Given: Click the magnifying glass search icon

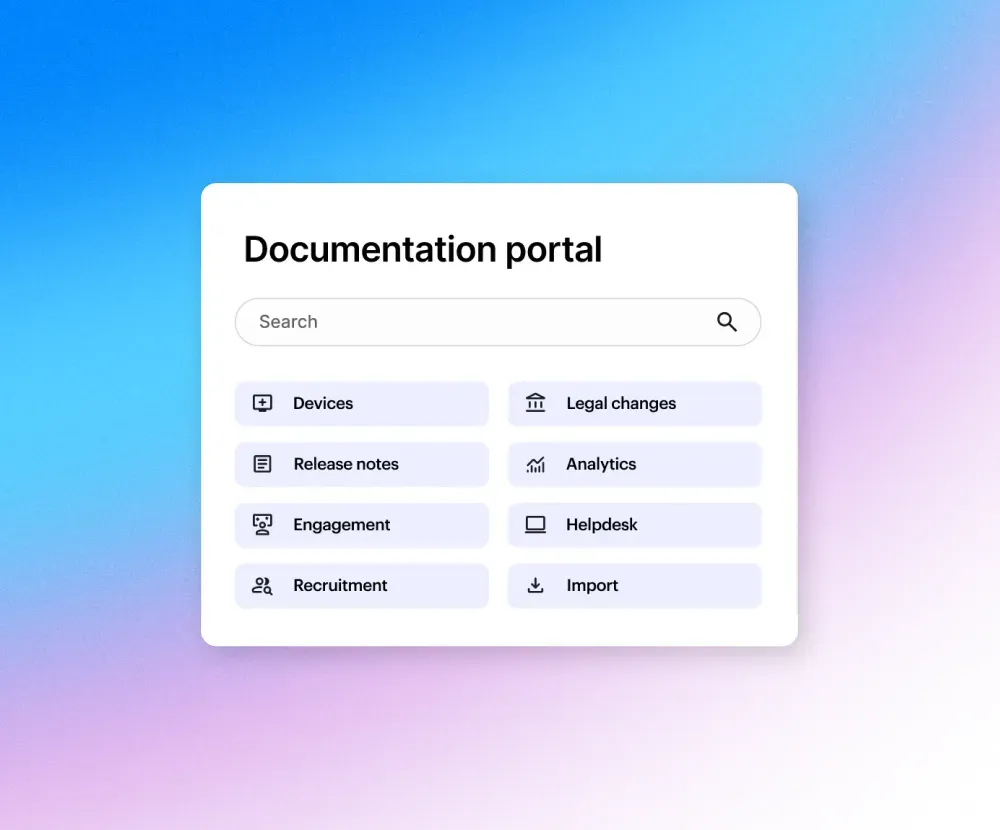Looking at the screenshot, I should (x=726, y=322).
